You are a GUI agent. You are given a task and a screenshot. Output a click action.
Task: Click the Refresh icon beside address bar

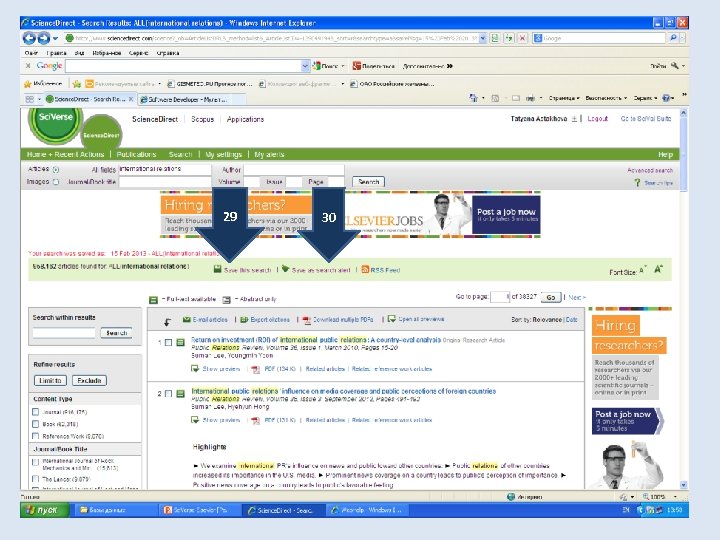coord(509,38)
